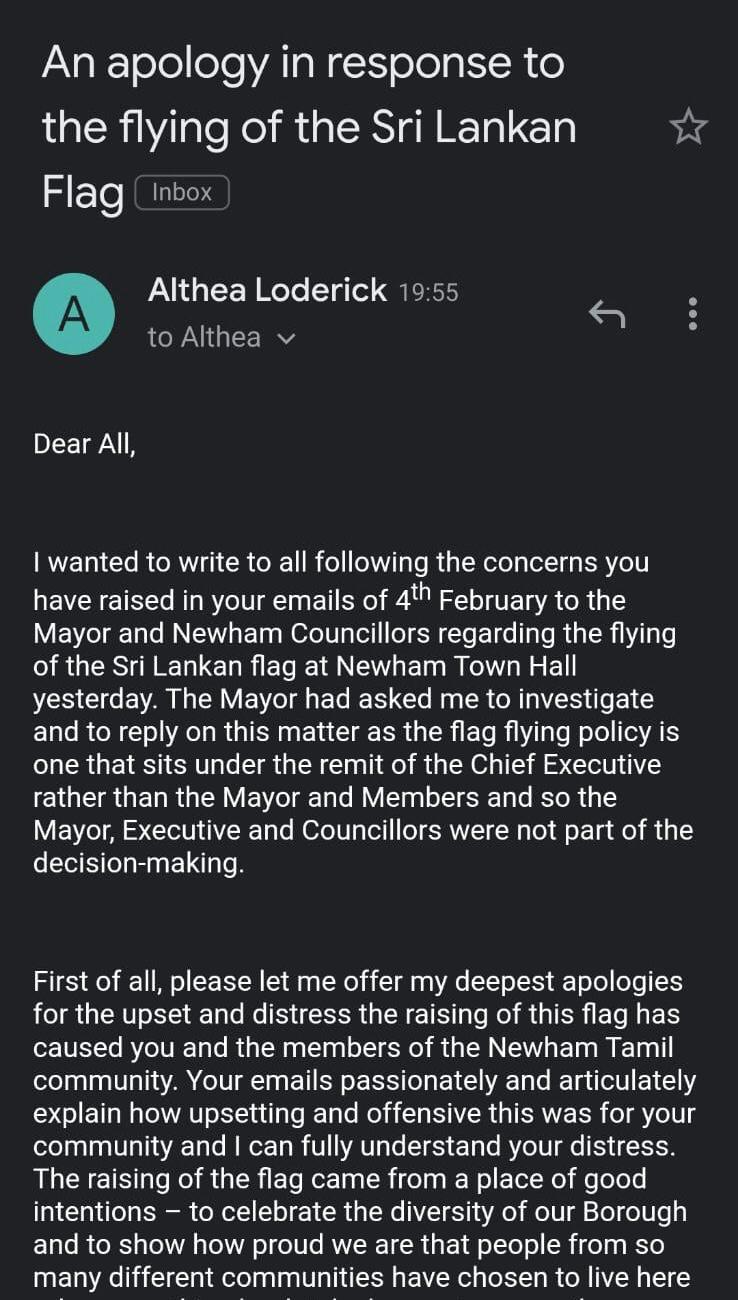Click the line starting 'I wanted to write'

tap(340, 562)
